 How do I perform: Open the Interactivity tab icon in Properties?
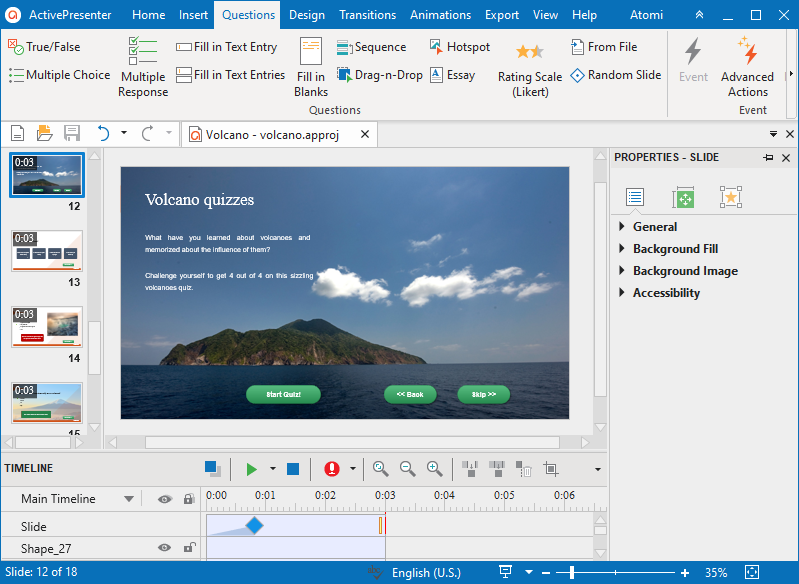point(731,197)
